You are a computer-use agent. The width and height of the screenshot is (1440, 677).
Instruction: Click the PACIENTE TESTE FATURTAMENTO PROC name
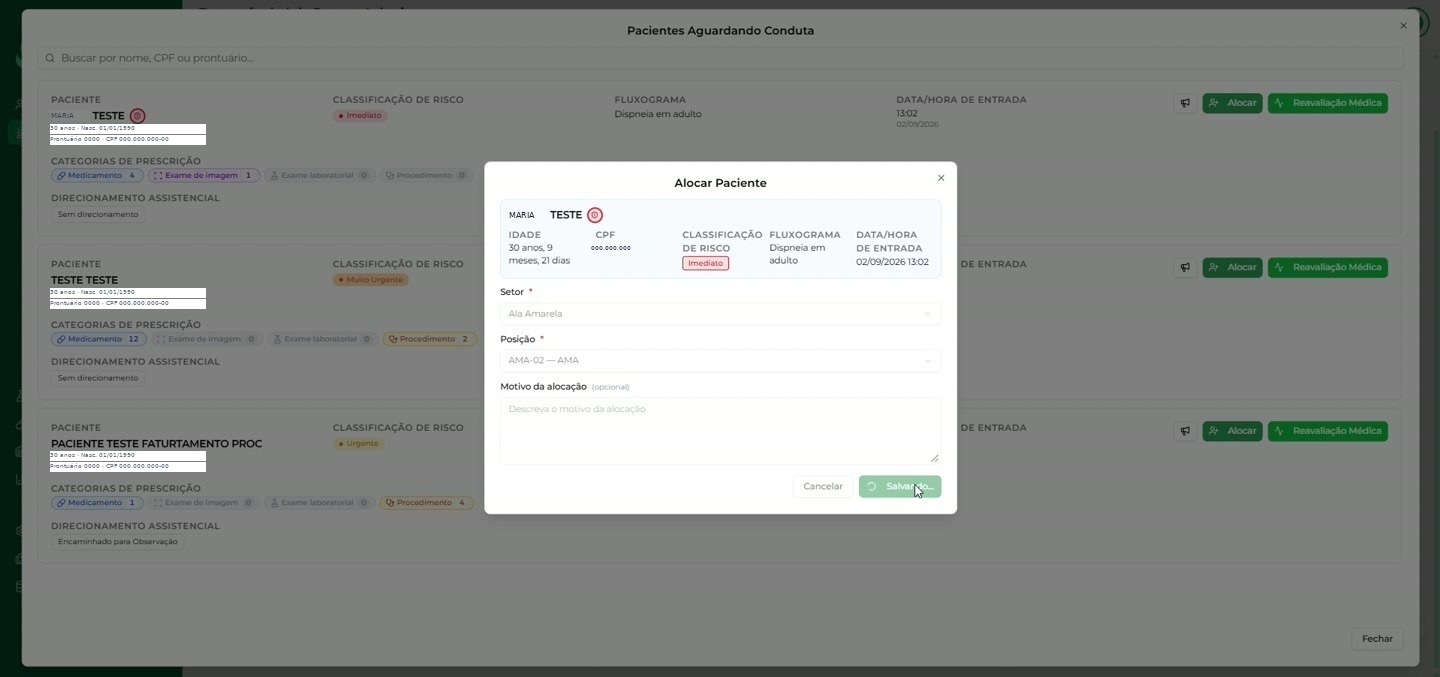point(156,444)
